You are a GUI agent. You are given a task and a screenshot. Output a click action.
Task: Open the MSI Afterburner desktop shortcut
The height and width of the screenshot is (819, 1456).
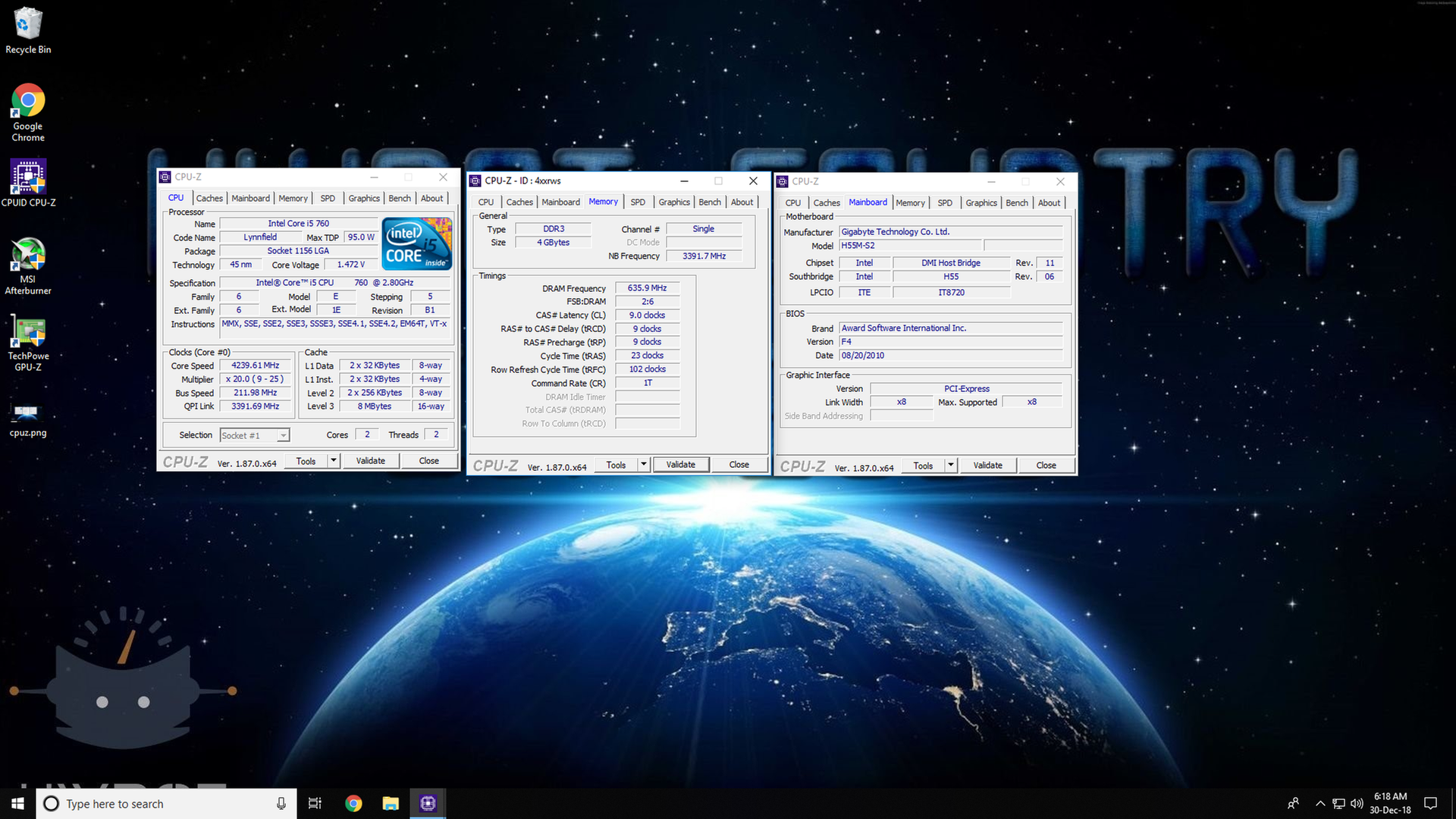tap(28, 265)
